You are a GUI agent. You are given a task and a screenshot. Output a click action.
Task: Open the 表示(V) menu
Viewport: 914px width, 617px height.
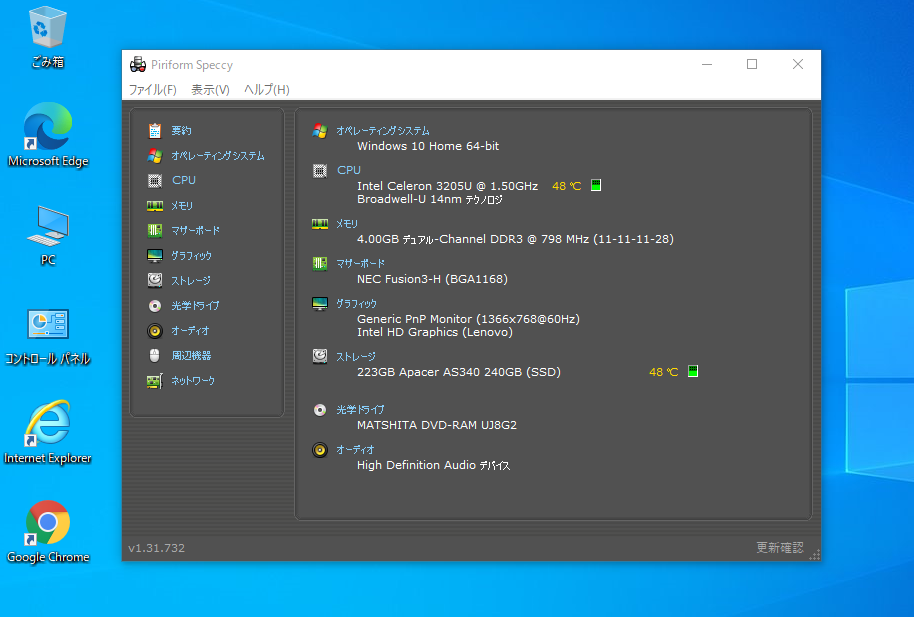click(210, 90)
